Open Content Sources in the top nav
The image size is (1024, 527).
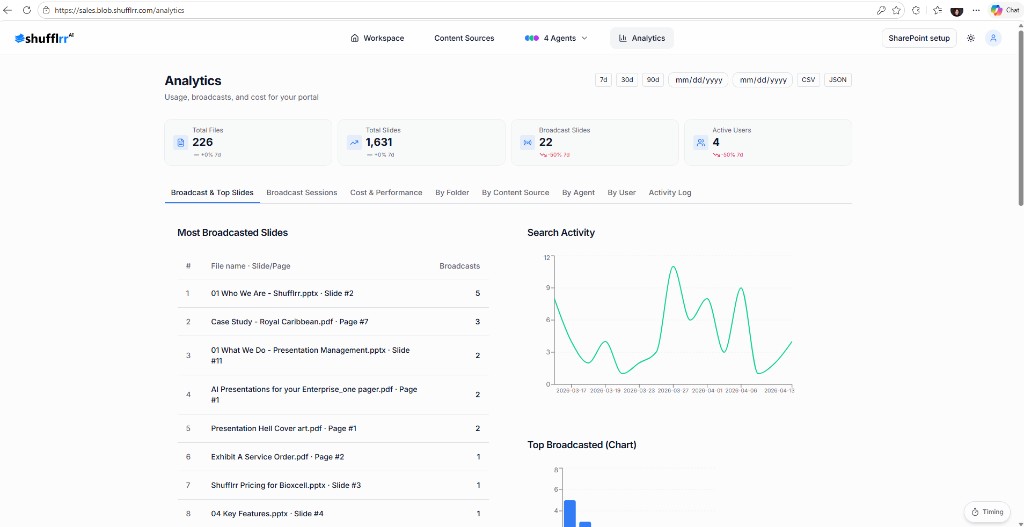coord(464,38)
